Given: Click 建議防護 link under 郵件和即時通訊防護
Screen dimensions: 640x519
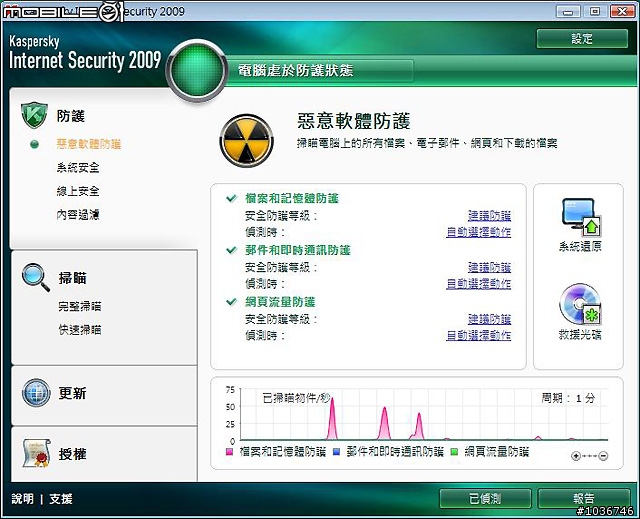Looking at the screenshot, I should (x=489, y=267).
